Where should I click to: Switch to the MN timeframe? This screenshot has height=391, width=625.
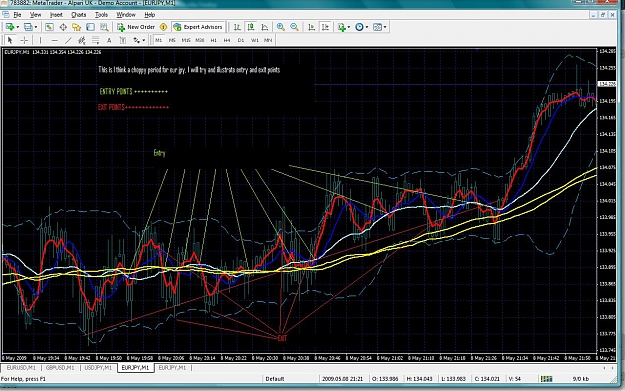pos(268,40)
